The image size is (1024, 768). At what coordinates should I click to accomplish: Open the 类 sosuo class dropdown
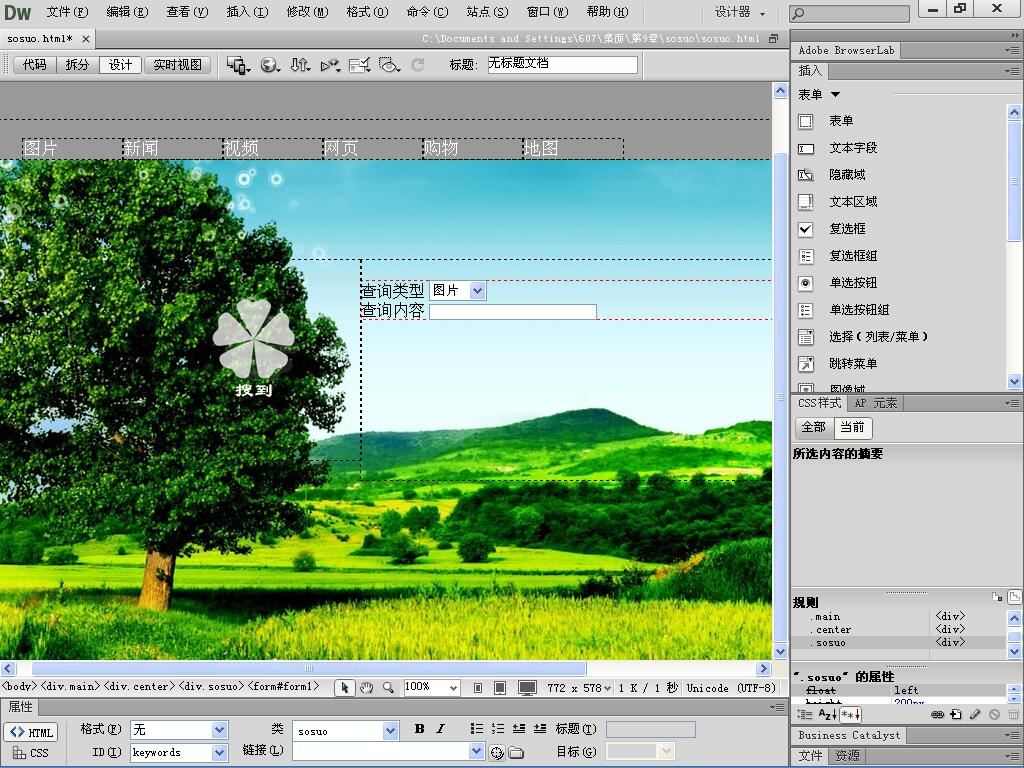(391, 731)
